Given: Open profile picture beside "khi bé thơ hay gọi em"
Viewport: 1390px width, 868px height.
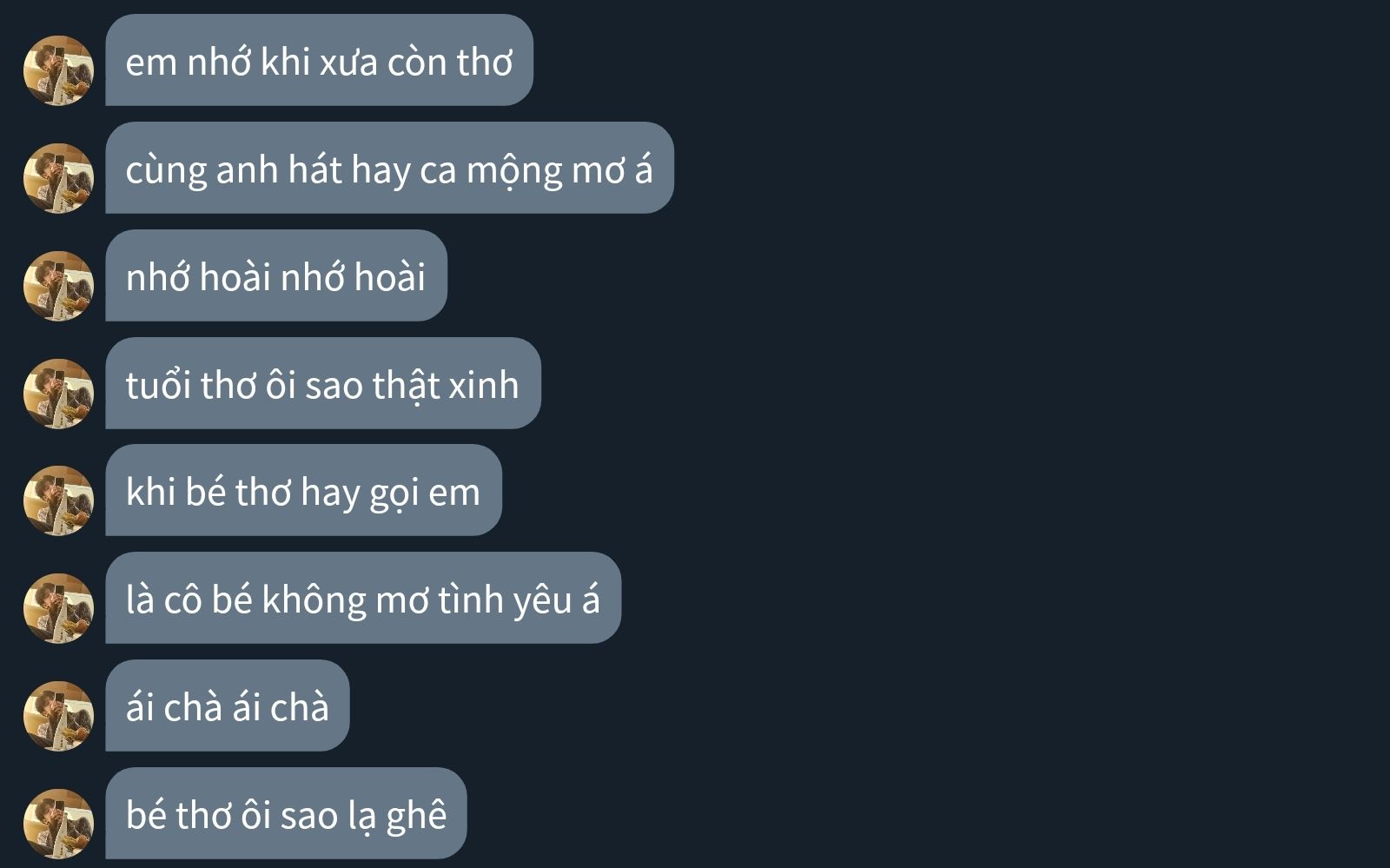Looking at the screenshot, I should (x=58, y=500).
